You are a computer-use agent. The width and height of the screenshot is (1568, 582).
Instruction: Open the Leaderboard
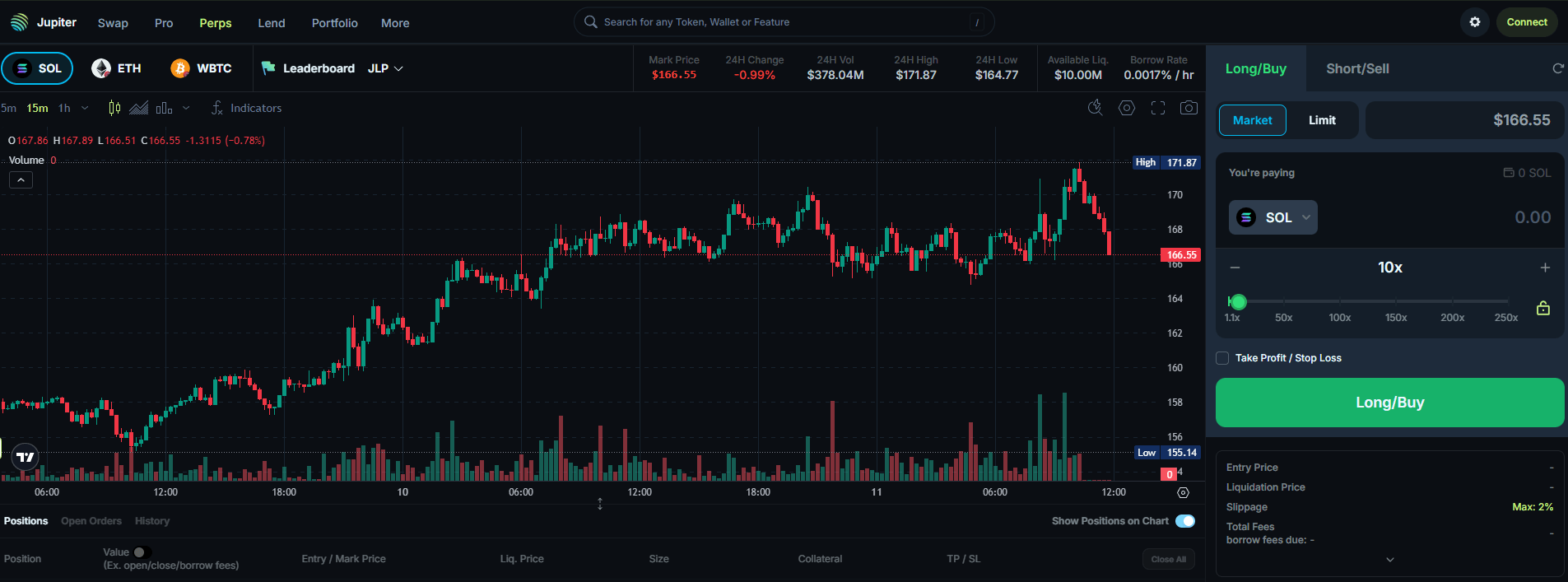(308, 68)
